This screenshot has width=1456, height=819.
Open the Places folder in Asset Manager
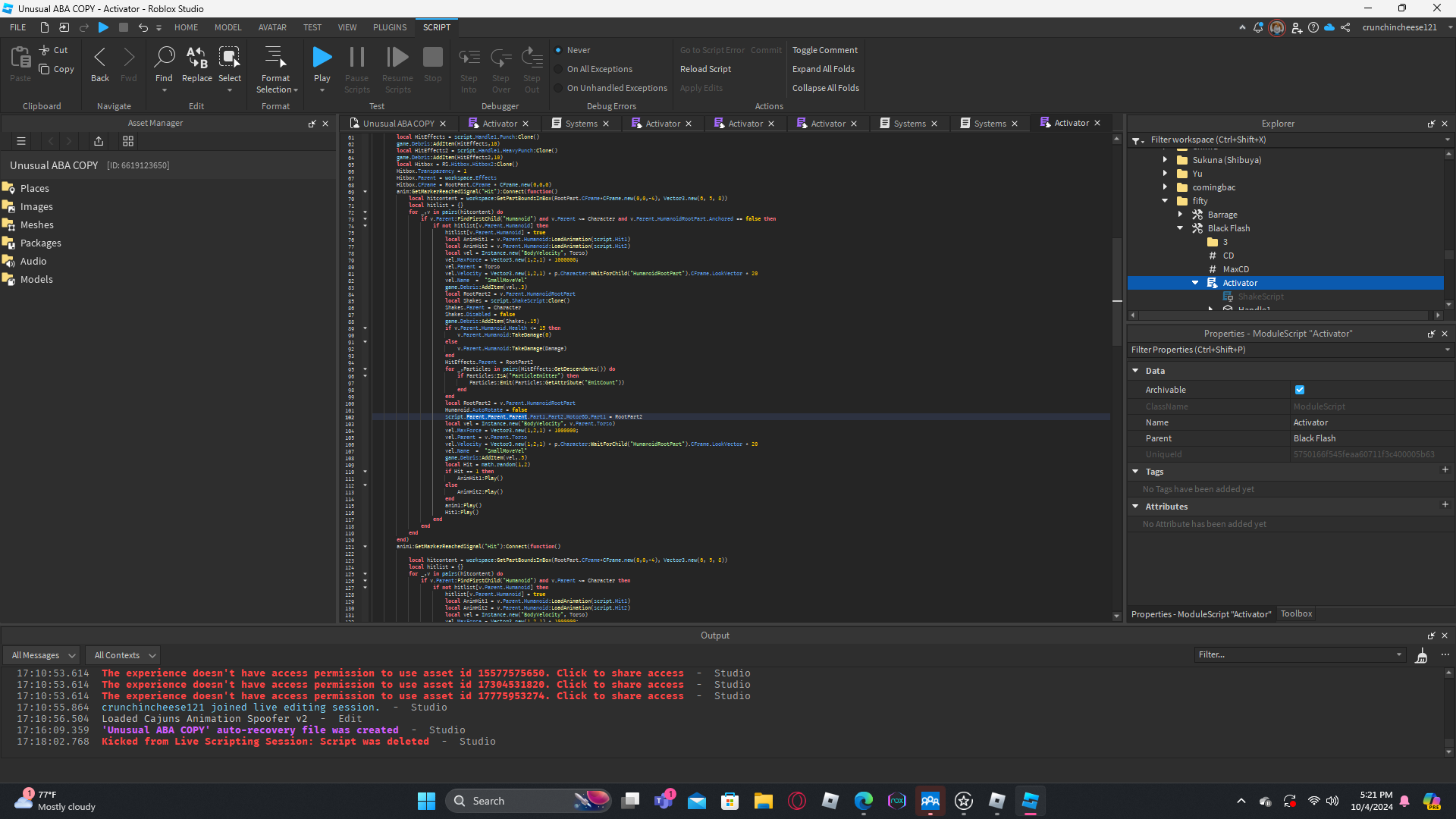pyautogui.click(x=34, y=188)
